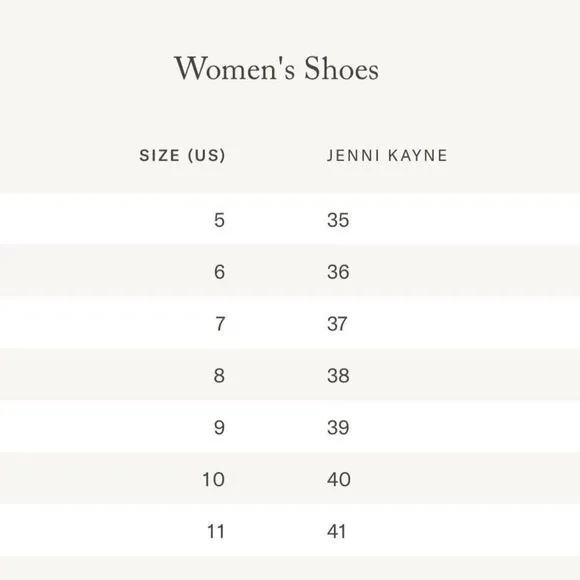
Task: Select the SIZE (US) column header
Action: point(182,155)
